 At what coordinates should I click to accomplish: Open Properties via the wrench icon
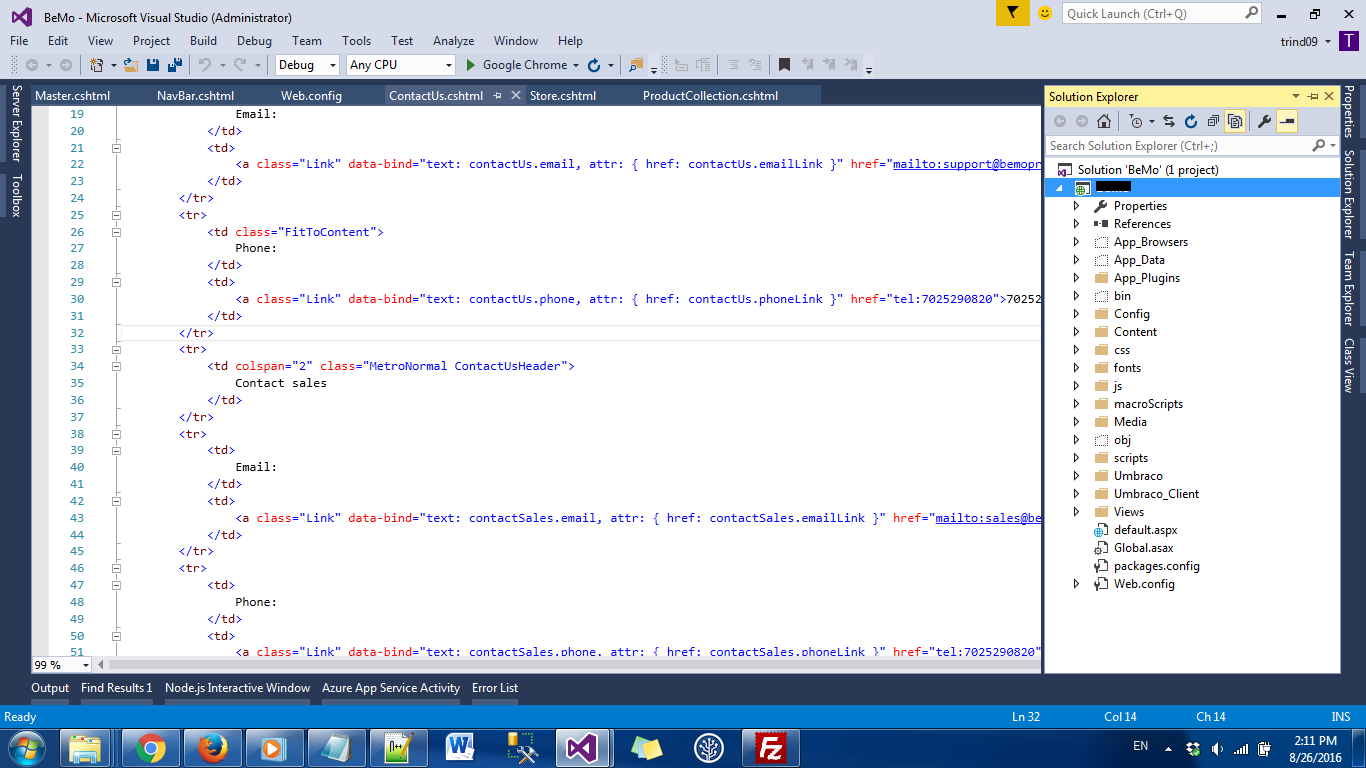coord(1264,121)
